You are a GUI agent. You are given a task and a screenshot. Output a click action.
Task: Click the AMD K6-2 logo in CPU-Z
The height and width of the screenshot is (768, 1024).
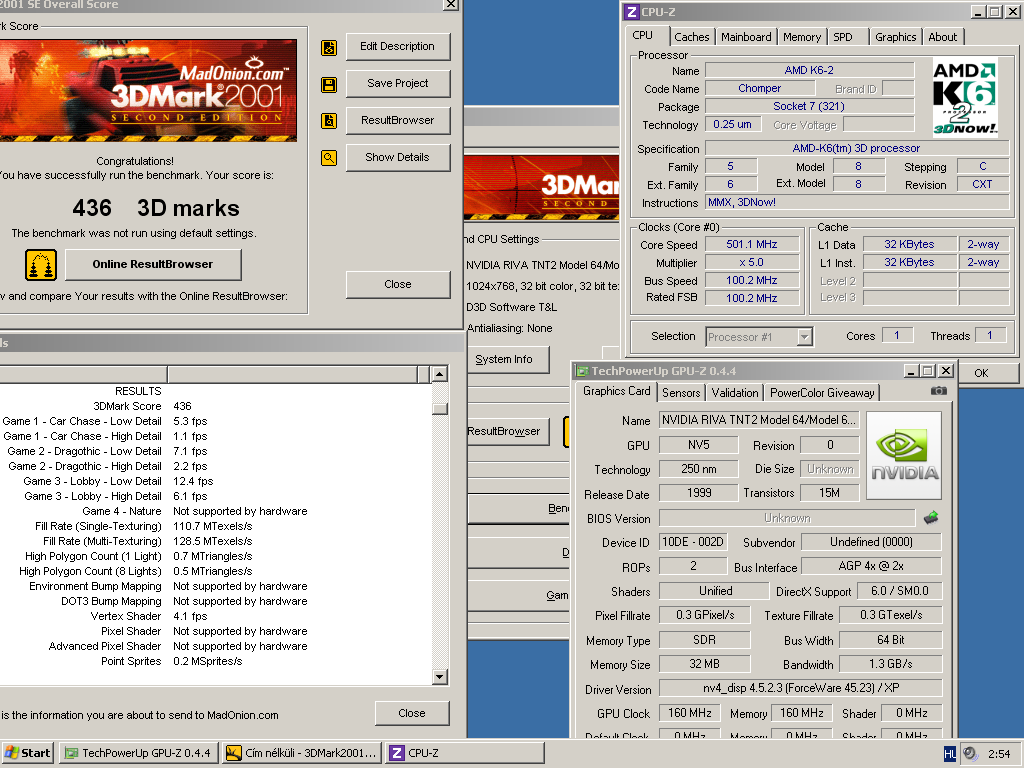click(965, 98)
